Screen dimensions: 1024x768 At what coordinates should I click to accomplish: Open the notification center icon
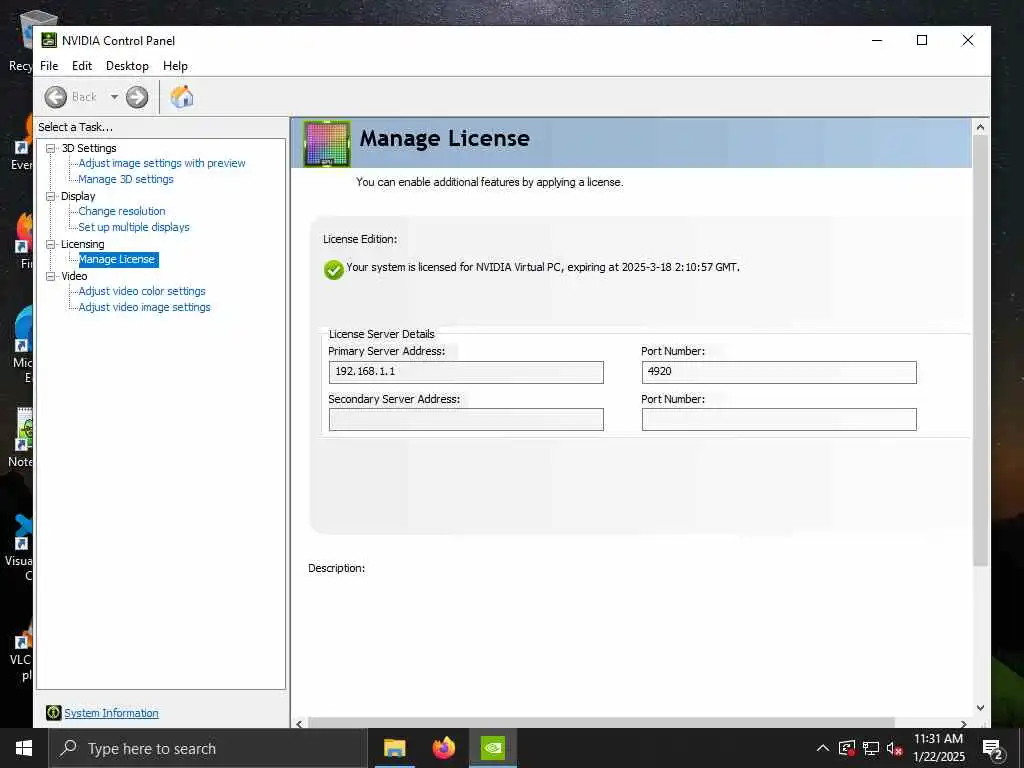tap(992, 749)
